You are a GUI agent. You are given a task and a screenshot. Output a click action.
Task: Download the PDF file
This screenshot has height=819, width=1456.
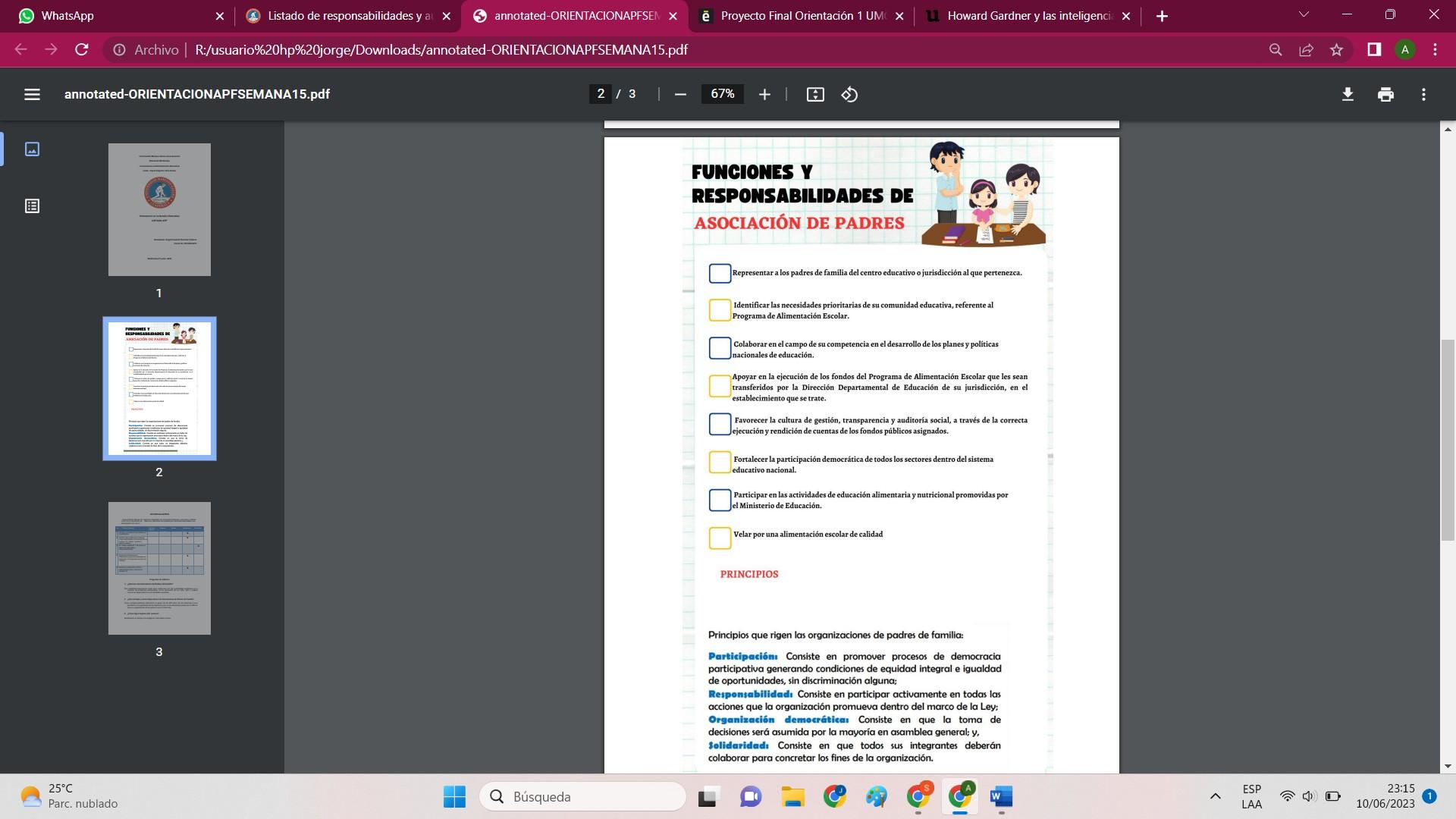[x=1348, y=94]
